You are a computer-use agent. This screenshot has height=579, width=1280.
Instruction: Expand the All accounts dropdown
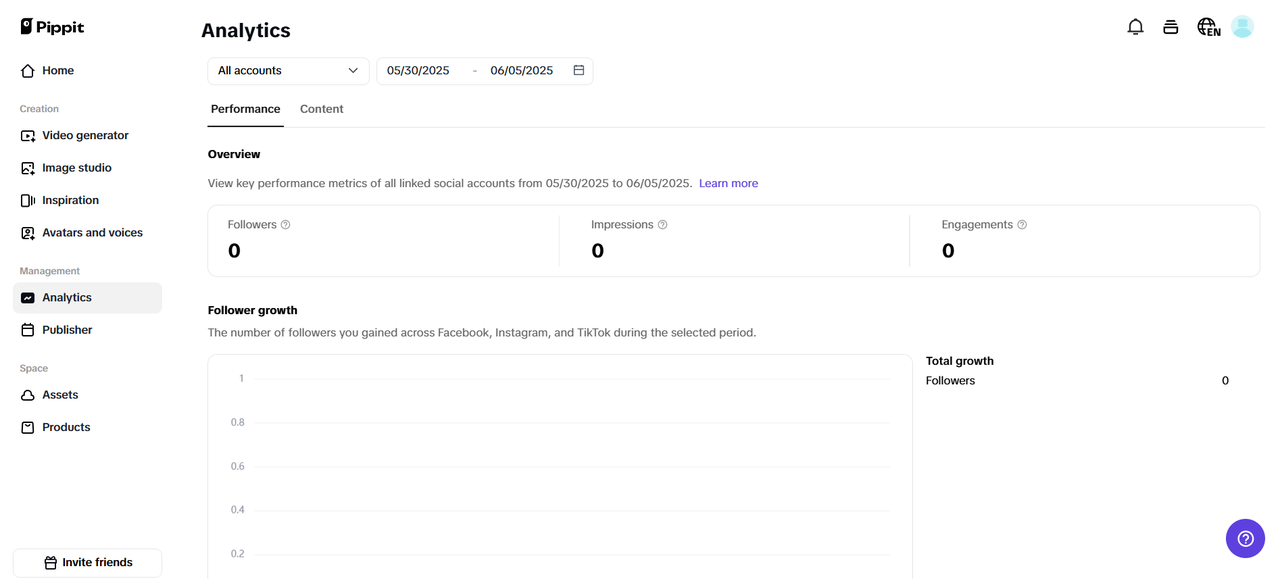[x=288, y=71]
